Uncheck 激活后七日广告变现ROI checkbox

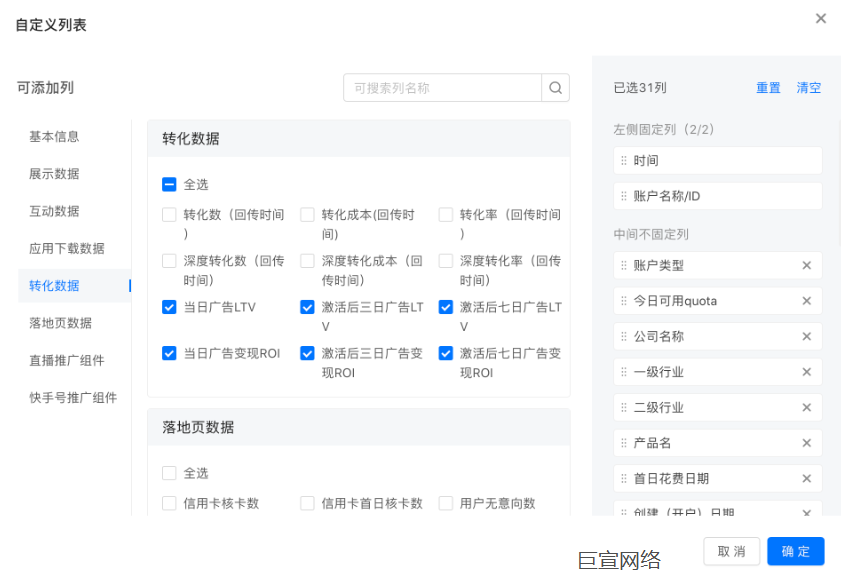pyautogui.click(x=446, y=353)
